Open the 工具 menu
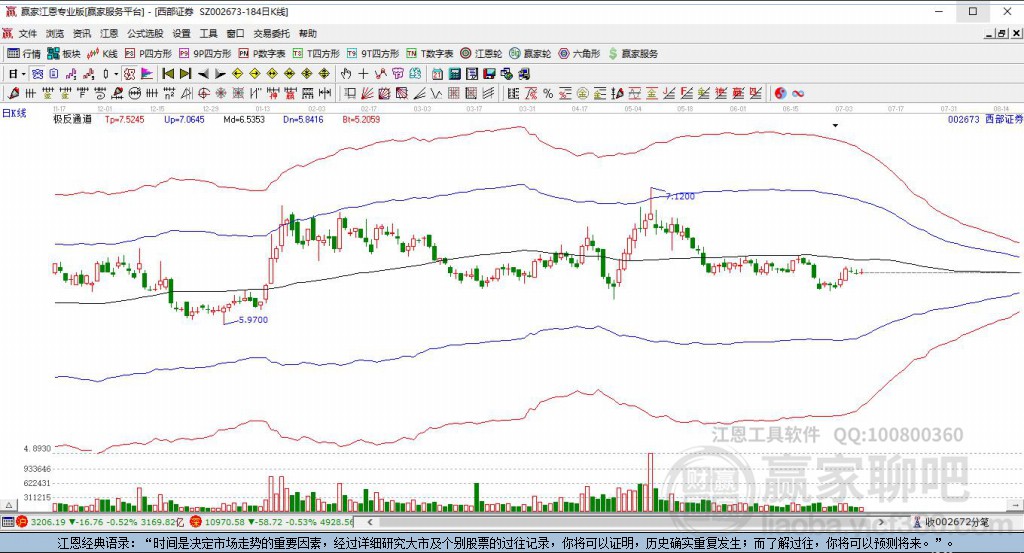1024x553 pixels. pos(208,33)
